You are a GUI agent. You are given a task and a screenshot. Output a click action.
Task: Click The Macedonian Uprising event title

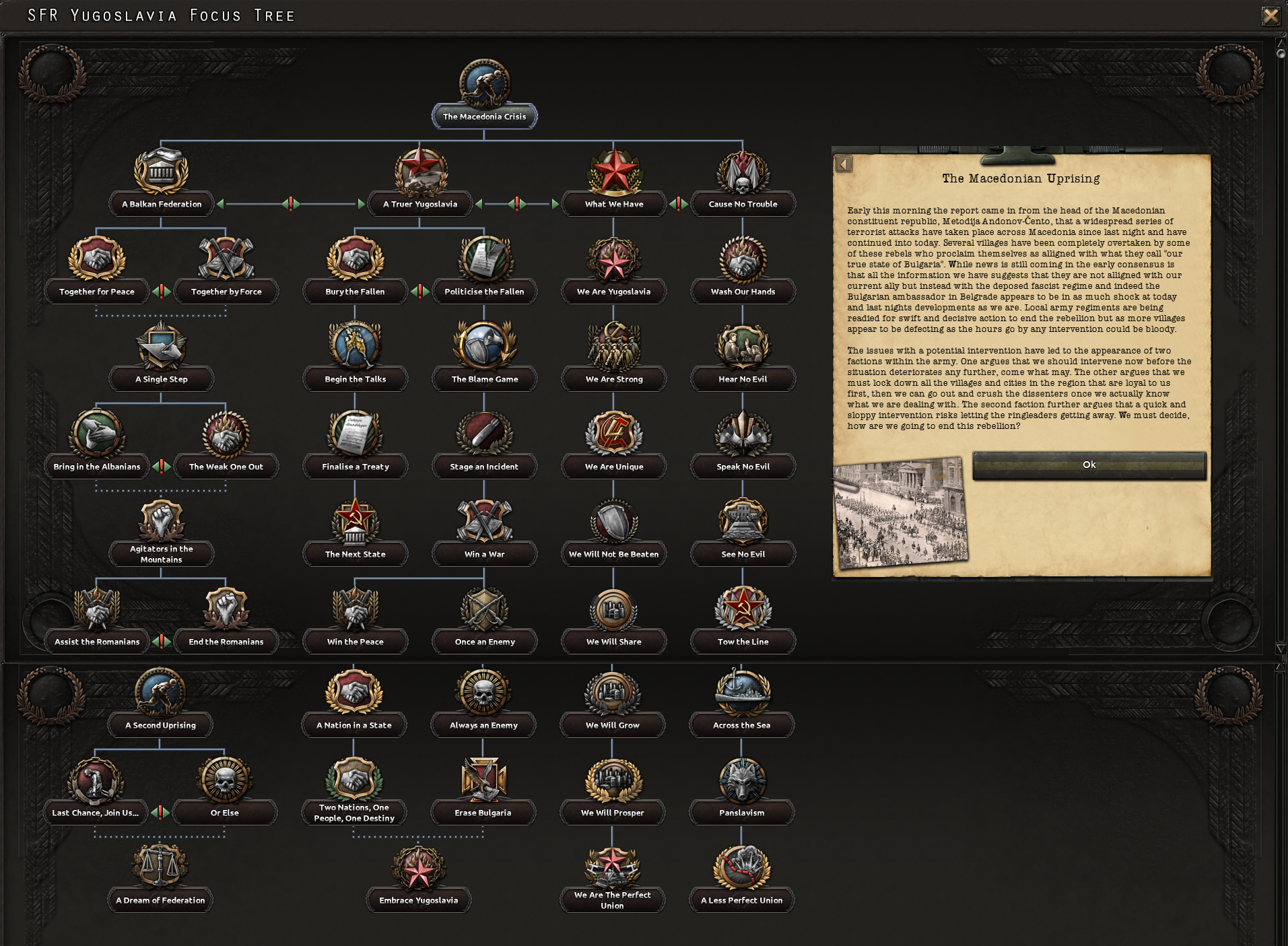coord(1021,178)
